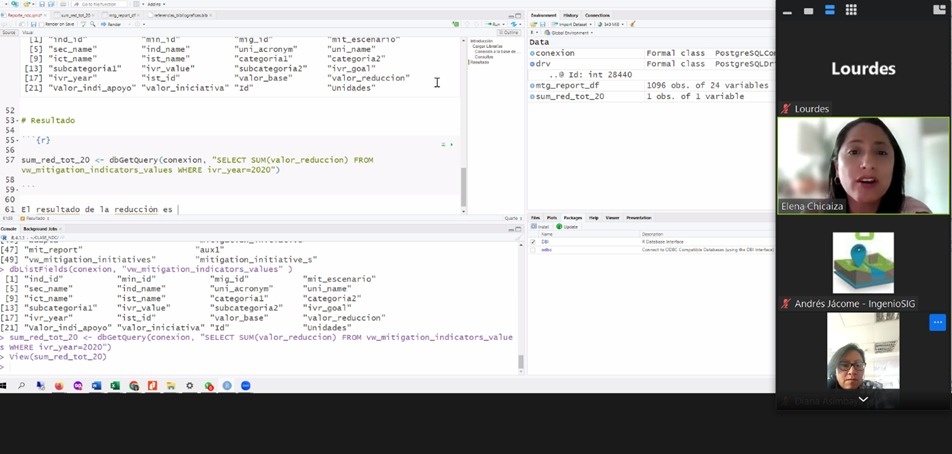
Task: Expand the mtg_report_df data frame
Action: pos(532,86)
